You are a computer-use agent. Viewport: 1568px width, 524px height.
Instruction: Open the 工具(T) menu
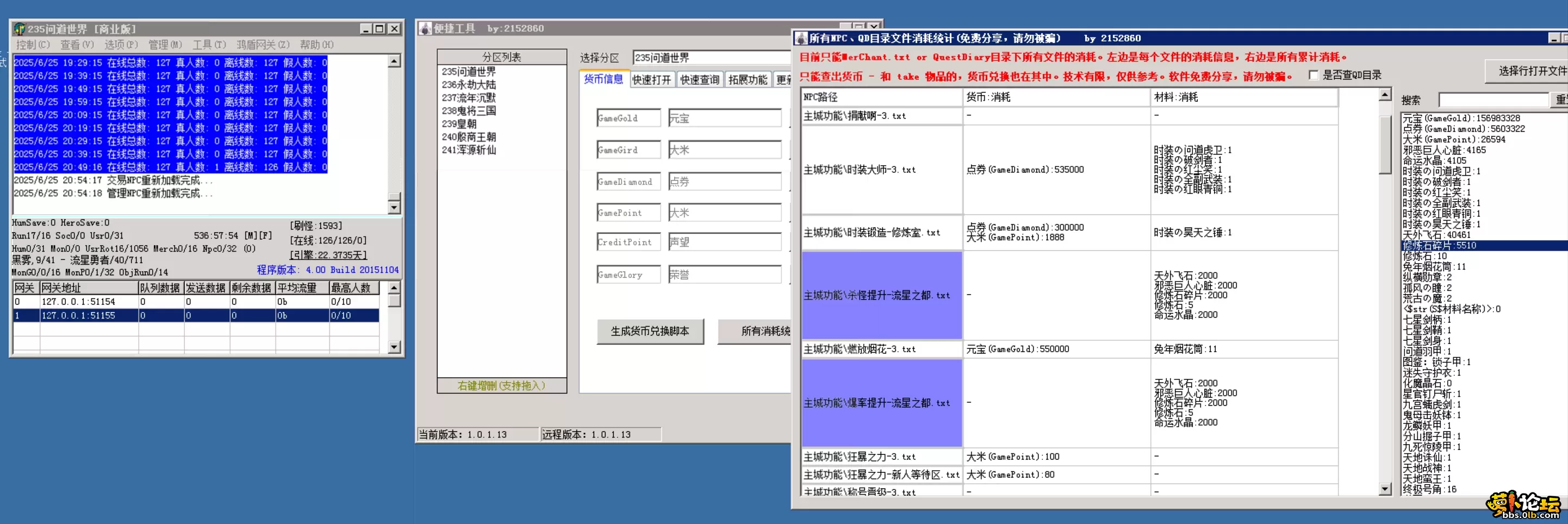209,45
